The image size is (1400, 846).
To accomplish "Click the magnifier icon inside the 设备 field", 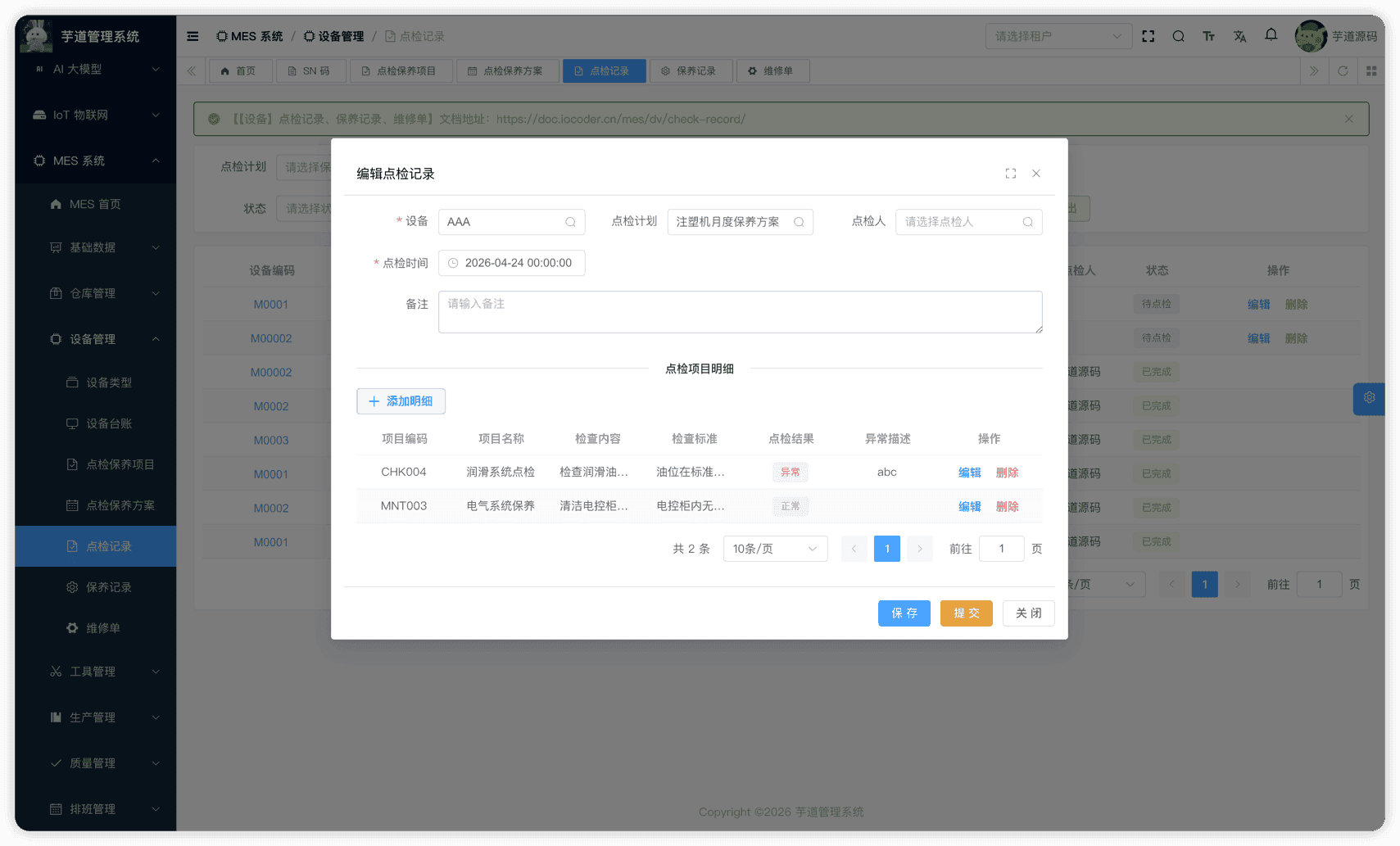I will click(x=569, y=222).
